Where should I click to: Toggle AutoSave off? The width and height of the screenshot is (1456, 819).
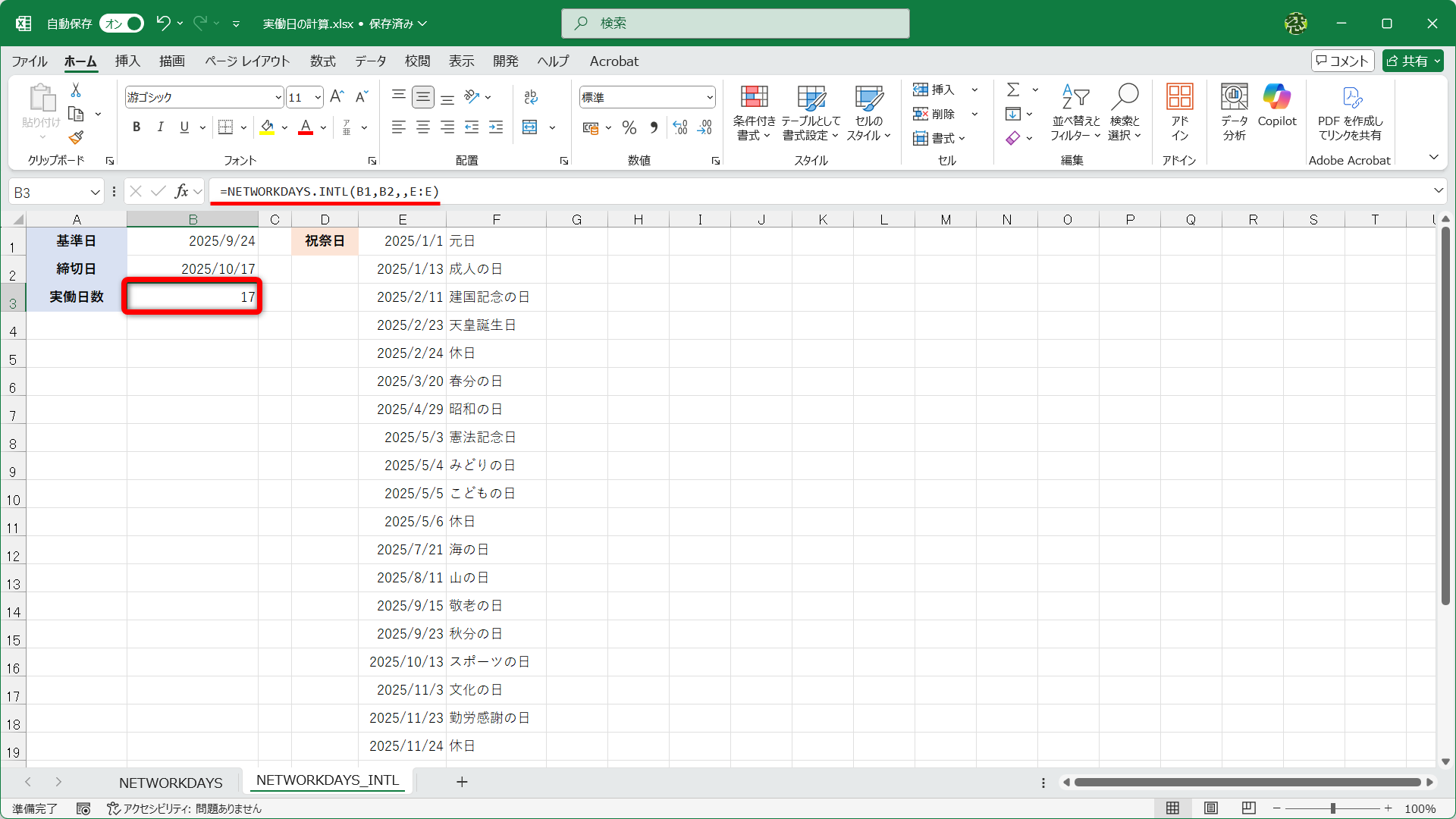coord(121,24)
